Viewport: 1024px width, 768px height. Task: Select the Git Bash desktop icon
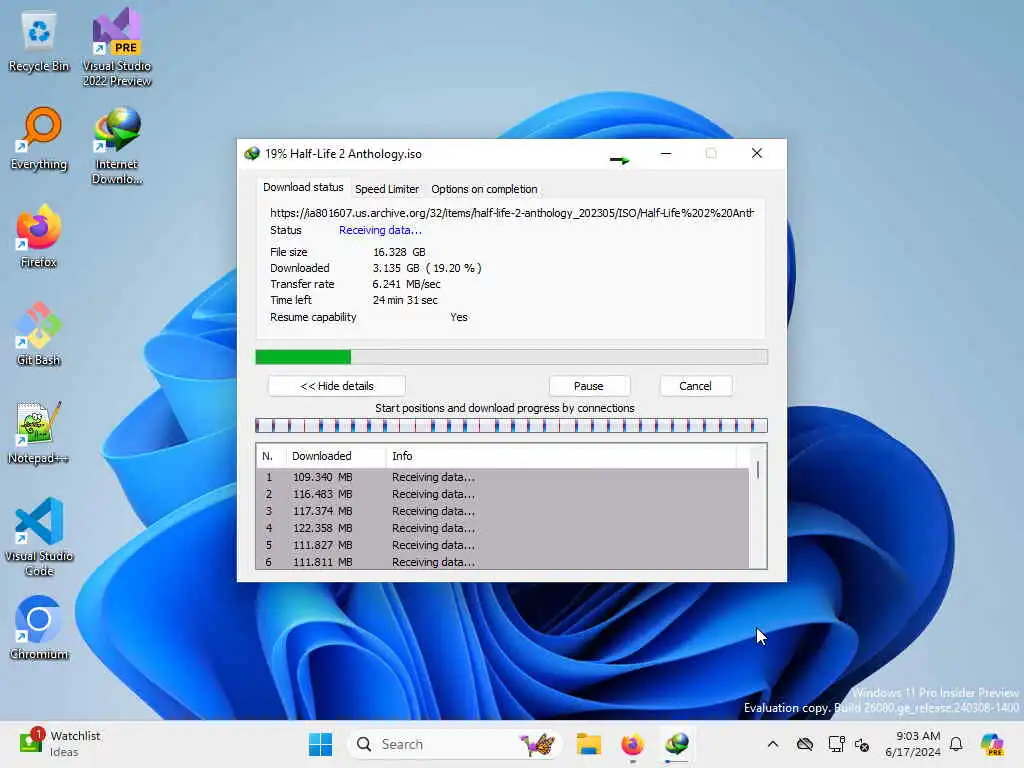(39, 334)
